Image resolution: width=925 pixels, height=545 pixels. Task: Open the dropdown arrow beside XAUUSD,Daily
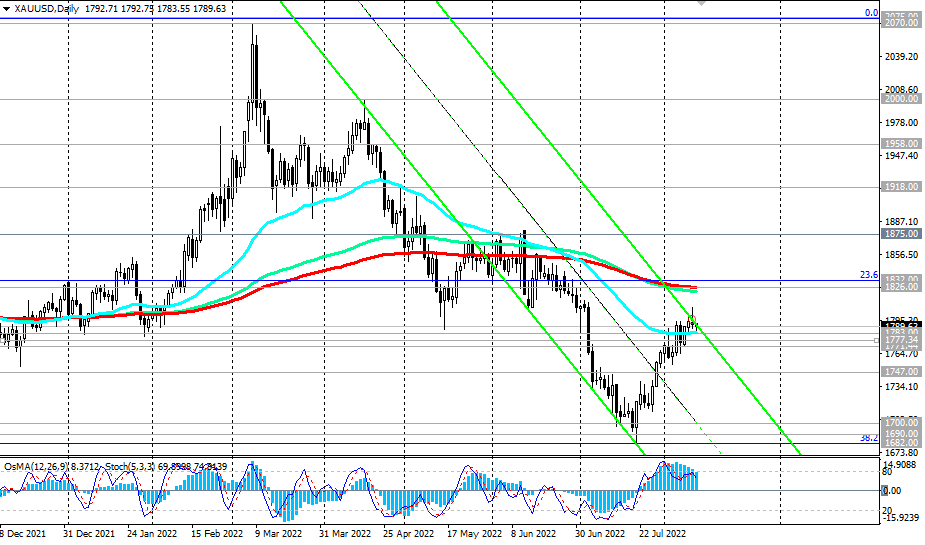pos(6,9)
